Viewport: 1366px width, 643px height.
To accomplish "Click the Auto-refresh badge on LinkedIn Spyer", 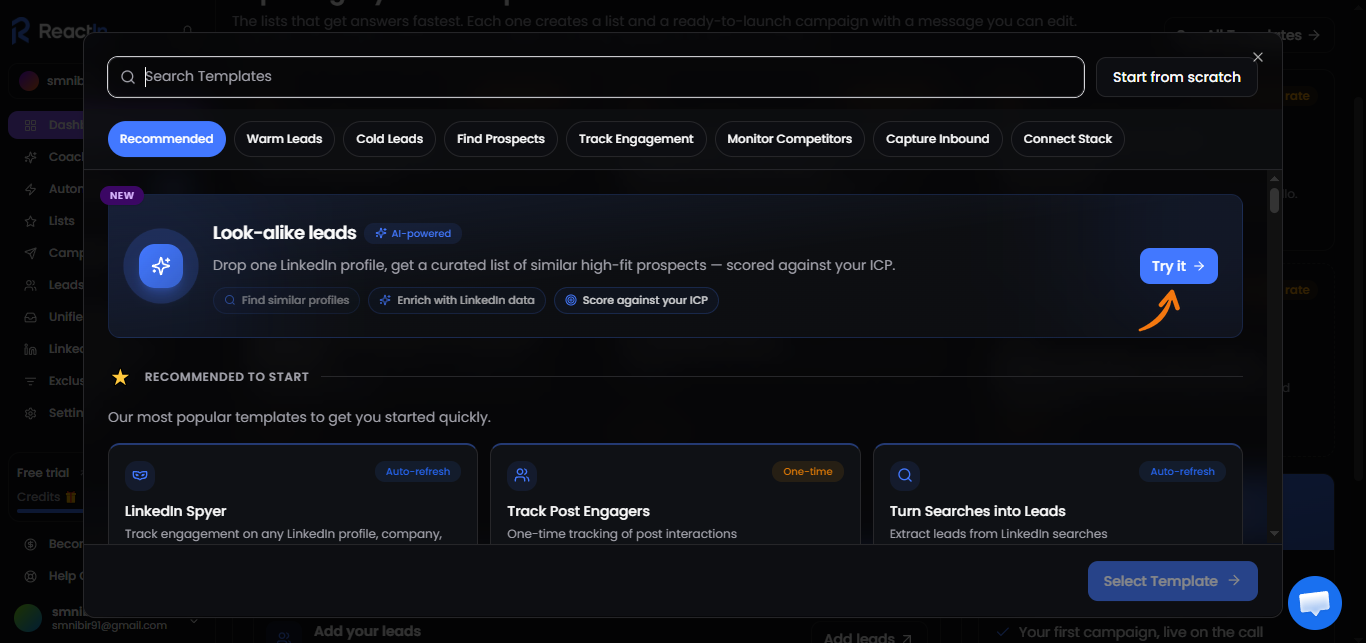I will [418, 471].
